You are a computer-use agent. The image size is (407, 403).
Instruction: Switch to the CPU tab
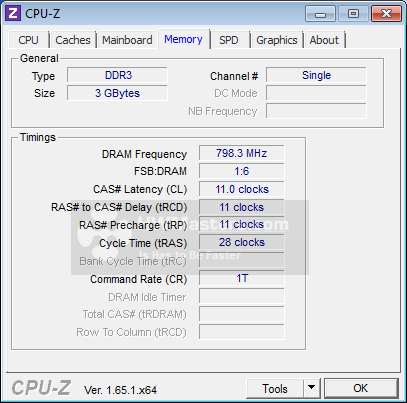pos(29,40)
